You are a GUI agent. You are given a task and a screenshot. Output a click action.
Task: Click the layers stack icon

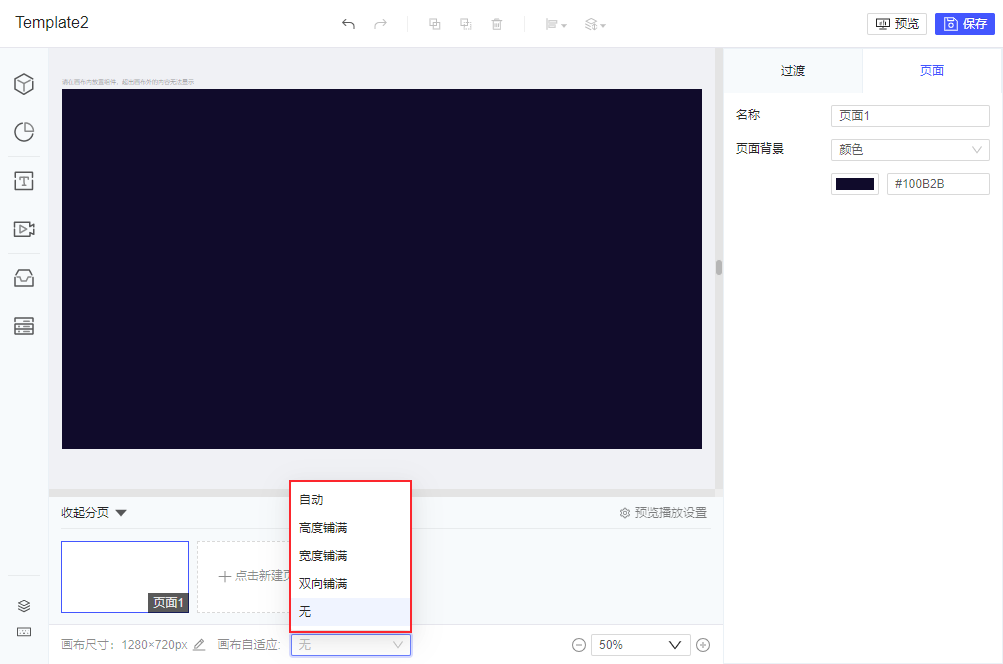pyautogui.click(x=24, y=605)
